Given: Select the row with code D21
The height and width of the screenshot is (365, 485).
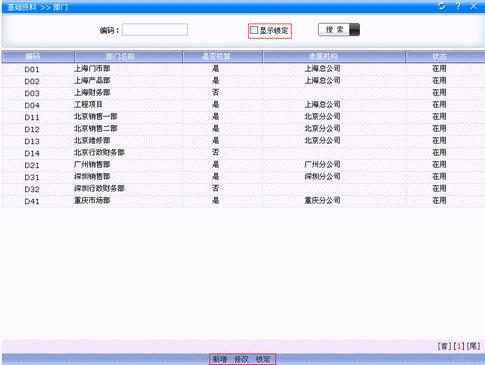Looking at the screenshot, I should [243, 165].
